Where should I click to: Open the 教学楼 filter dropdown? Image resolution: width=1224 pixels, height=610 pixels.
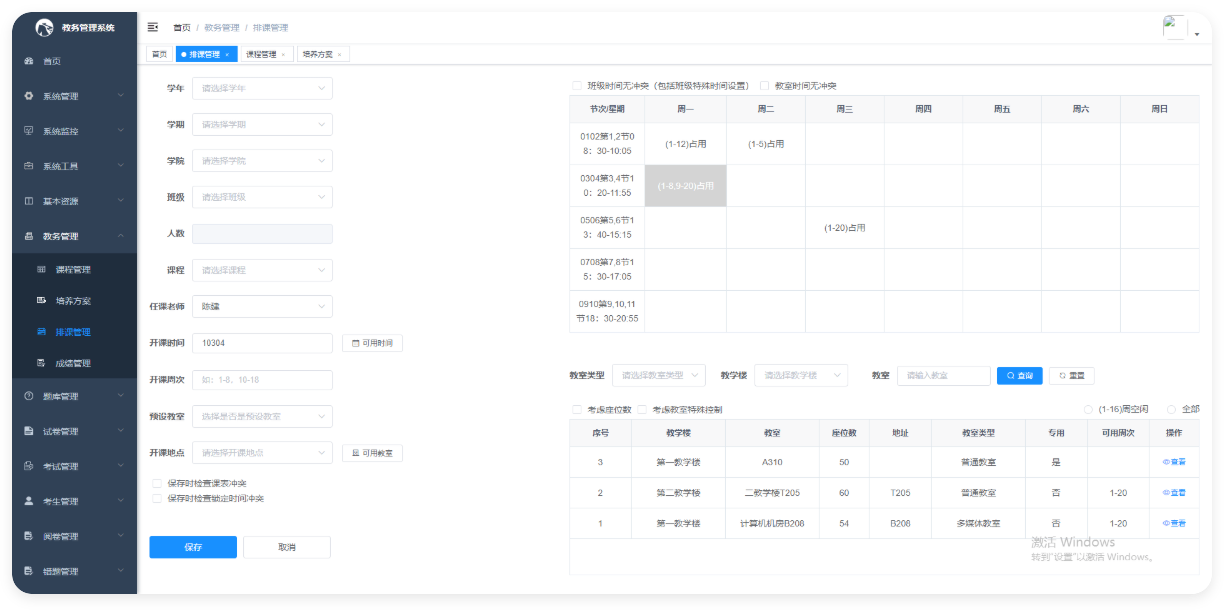tap(801, 375)
